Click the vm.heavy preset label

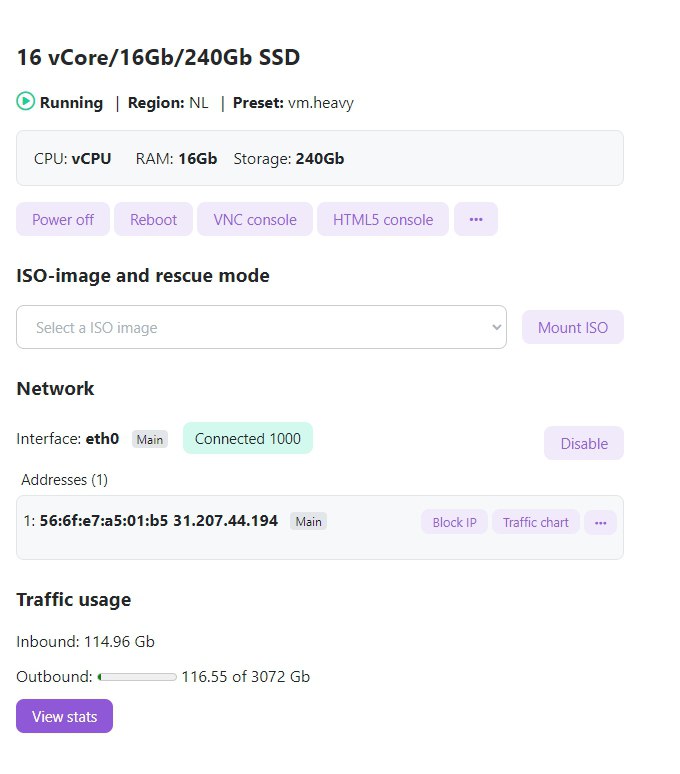click(x=320, y=102)
